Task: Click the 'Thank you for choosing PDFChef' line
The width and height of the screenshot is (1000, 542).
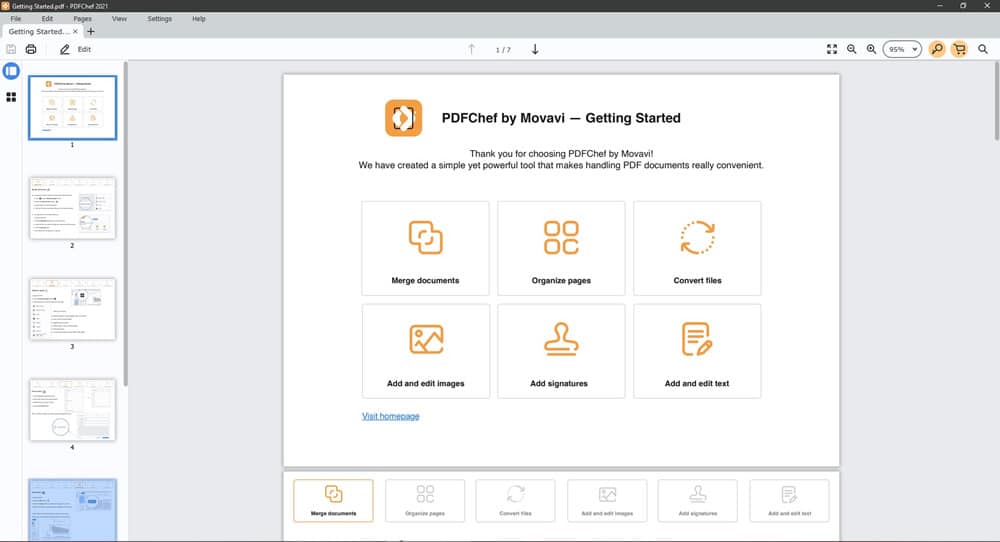Action: (561, 154)
